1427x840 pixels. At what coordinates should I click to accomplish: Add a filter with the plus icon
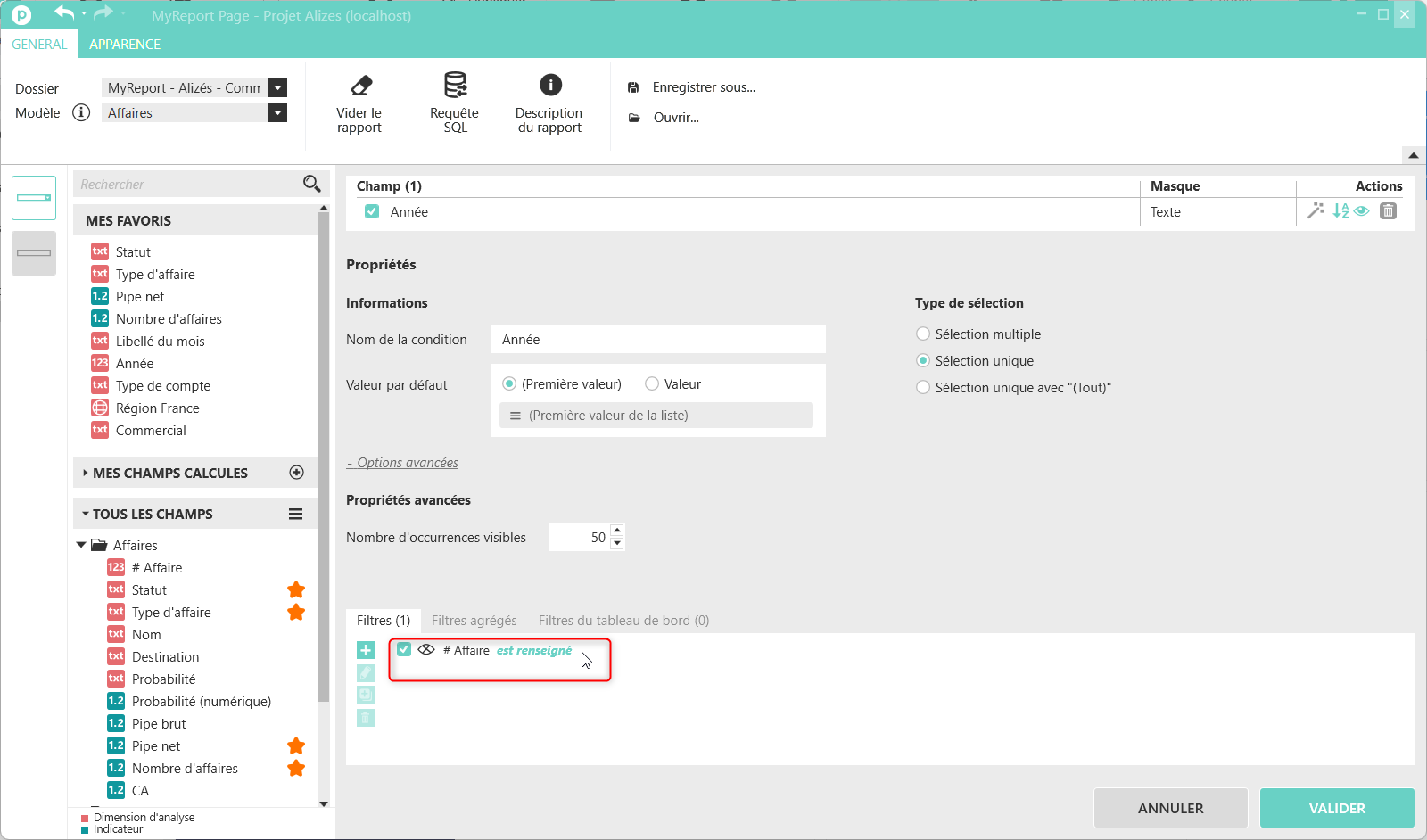click(366, 650)
